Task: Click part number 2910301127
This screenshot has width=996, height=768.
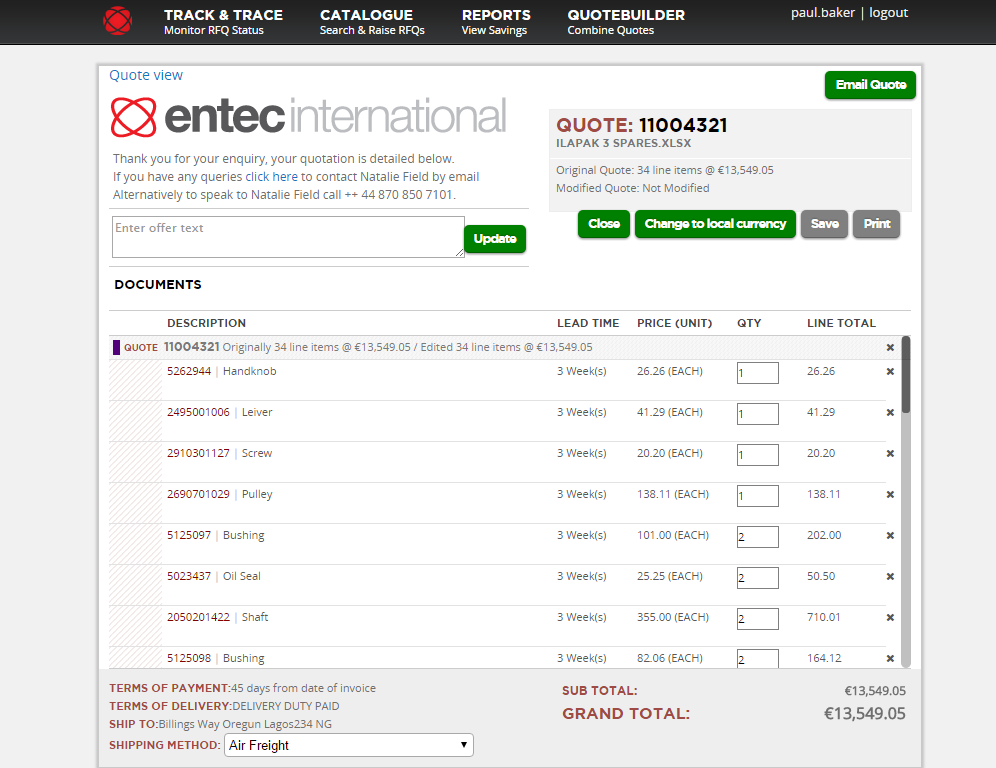Action: pyautogui.click(x=198, y=453)
